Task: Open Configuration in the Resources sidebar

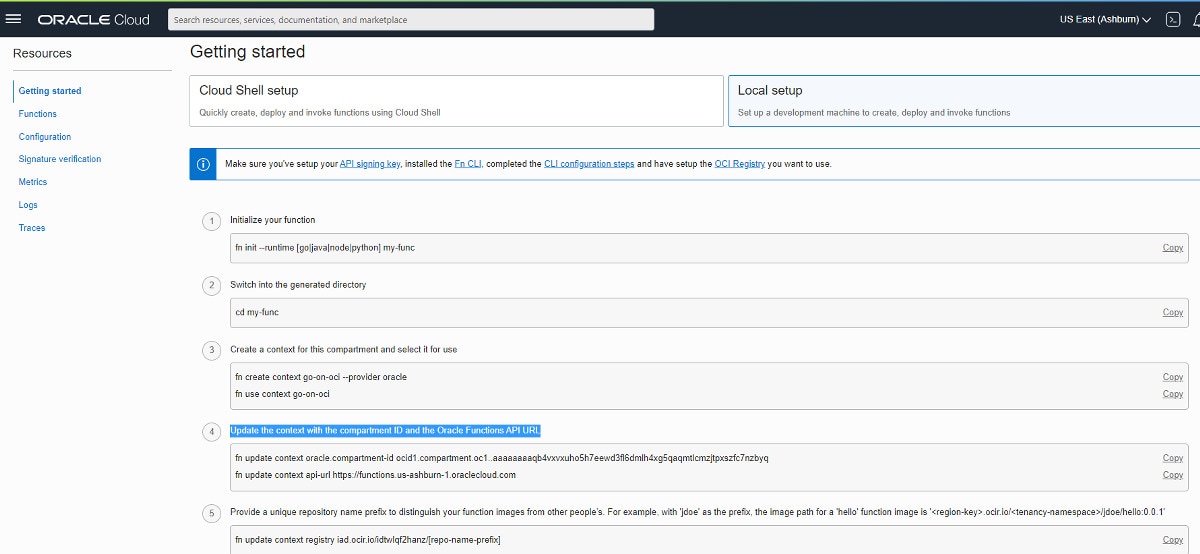Action: coord(45,137)
